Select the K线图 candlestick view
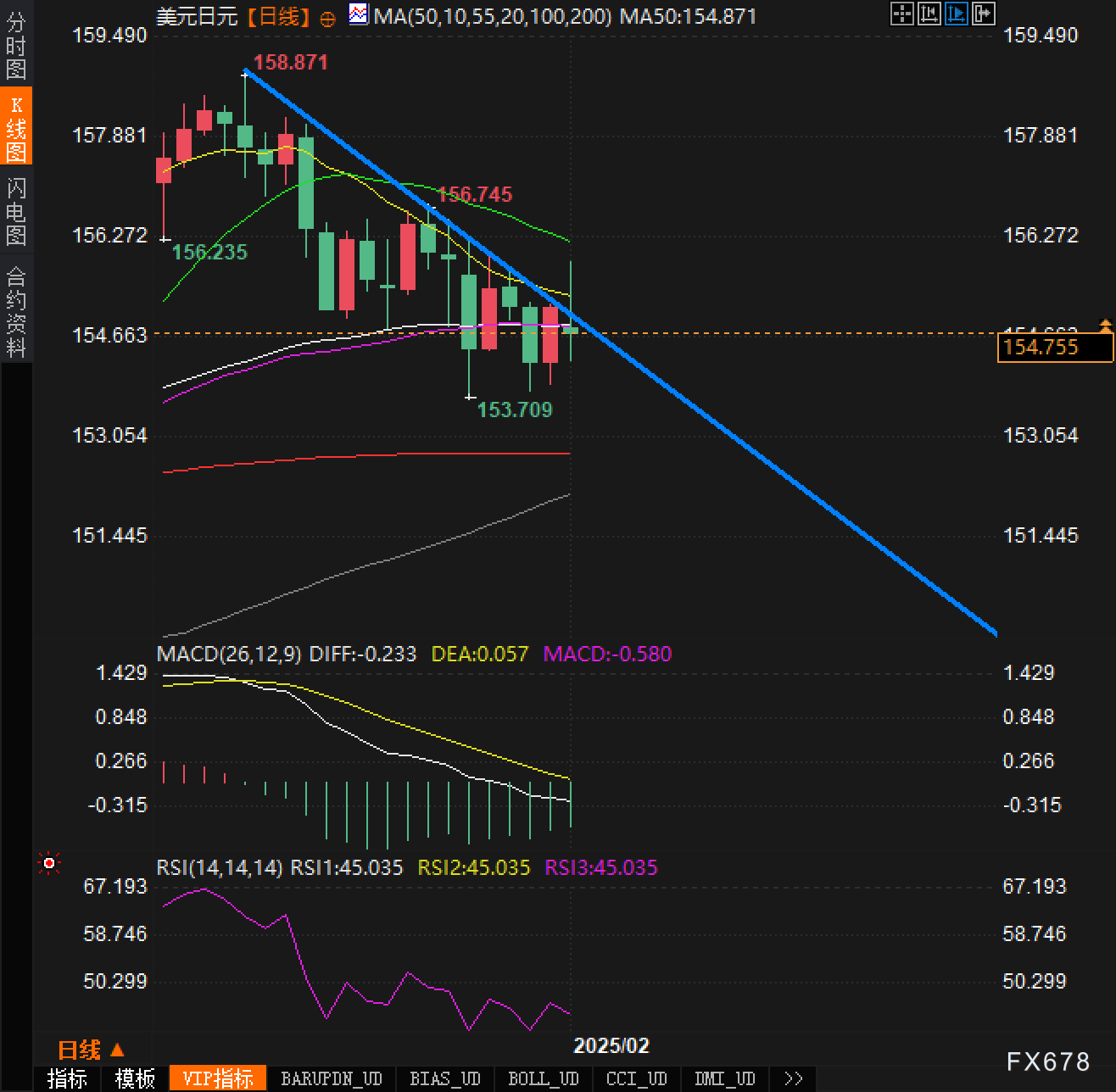Image resolution: width=1116 pixels, height=1092 pixels. (x=16, y=128)
